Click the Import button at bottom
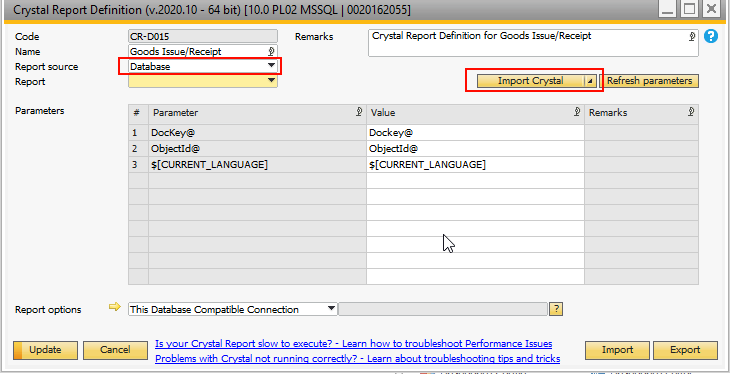The width and height of the screenshot is (730, 374). click(x=617, y=350)
